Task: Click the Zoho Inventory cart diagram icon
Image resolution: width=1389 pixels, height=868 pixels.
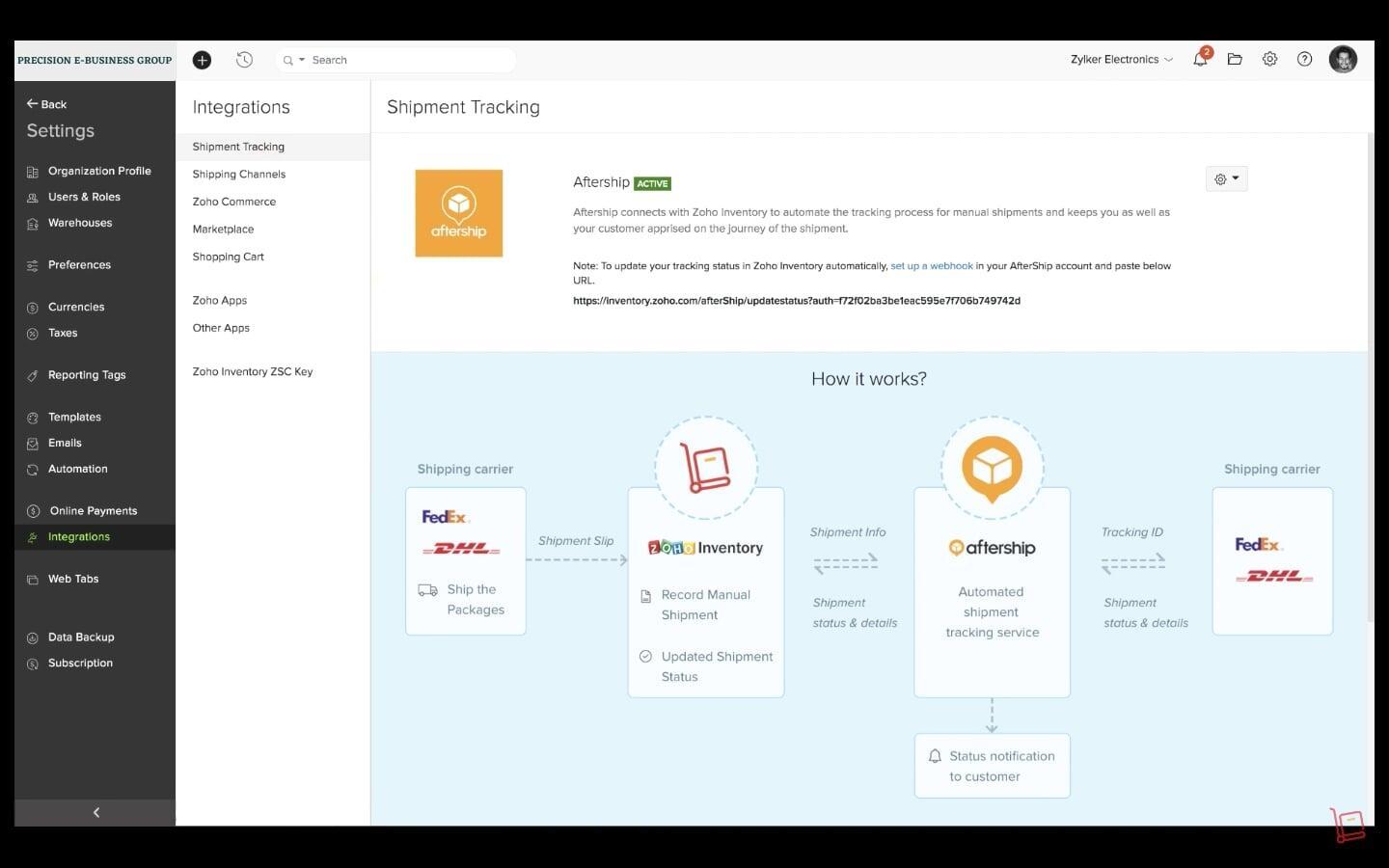Action: [x=705, y=468]
